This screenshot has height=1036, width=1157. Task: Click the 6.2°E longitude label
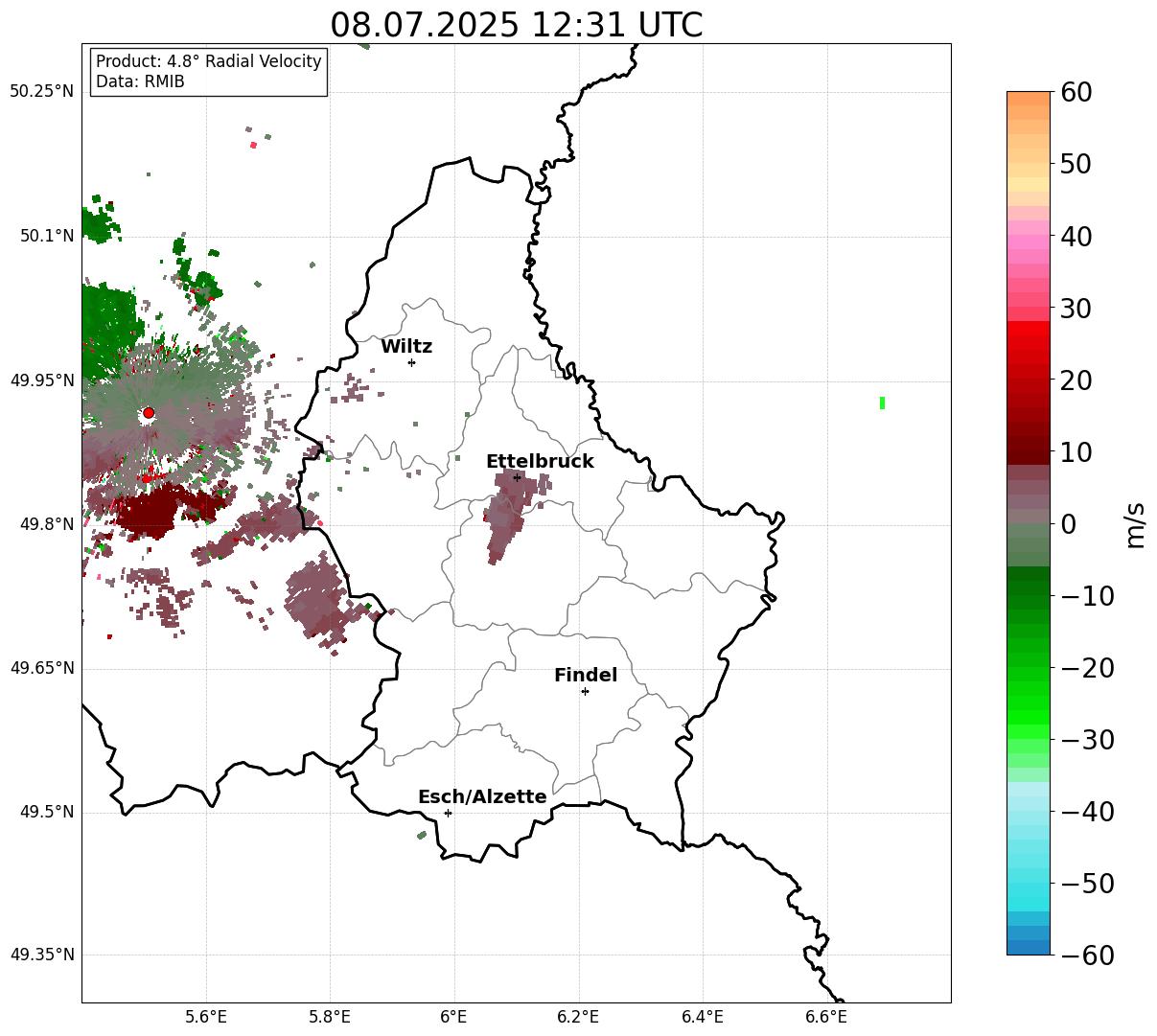tap(578, 1017)
